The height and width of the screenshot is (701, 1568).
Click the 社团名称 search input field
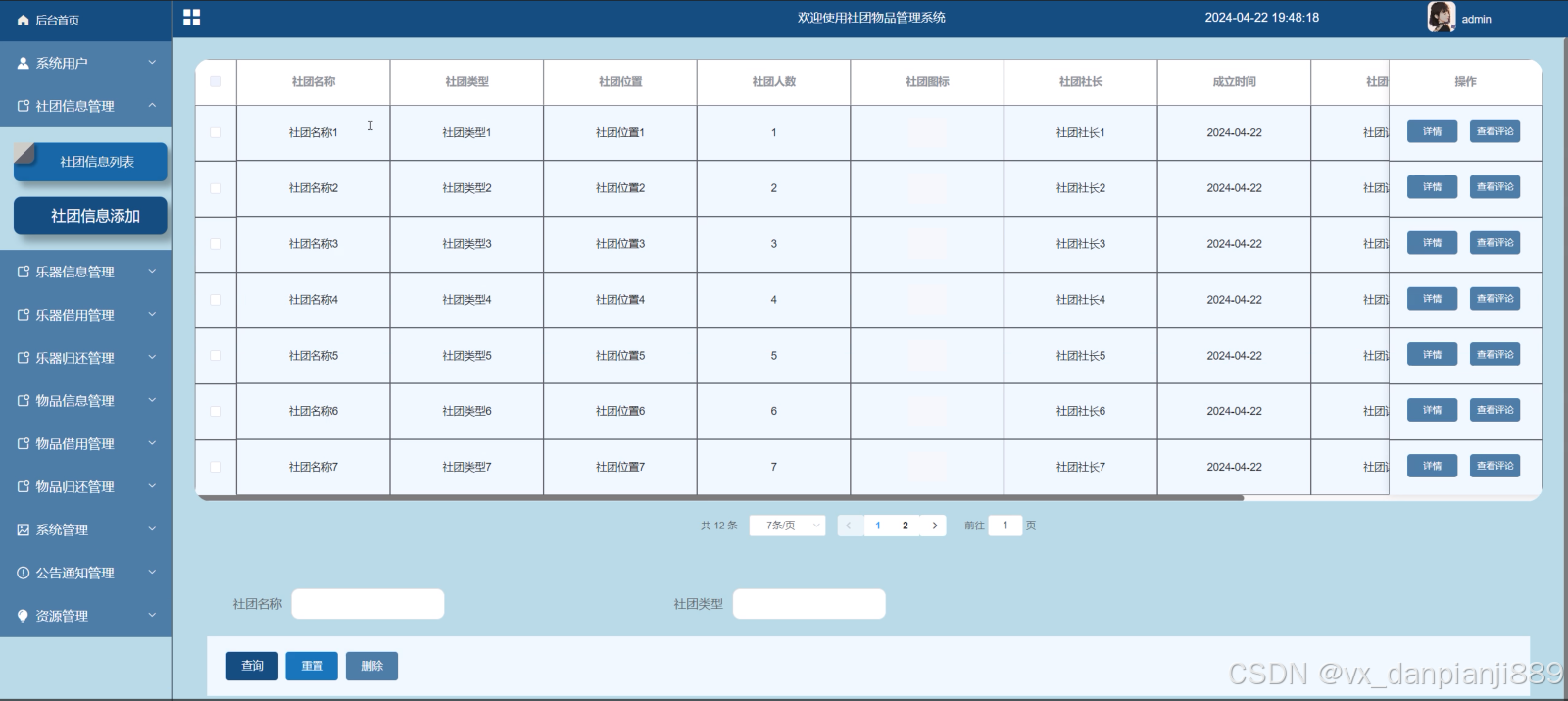pyautogui.click(x=367, y=604)
